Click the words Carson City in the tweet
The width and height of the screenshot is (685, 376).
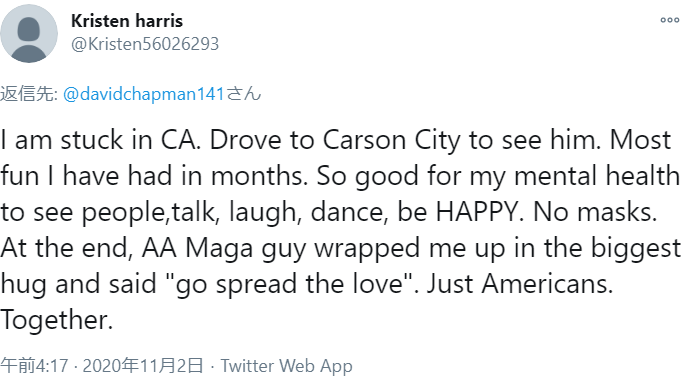pyautogui.click(x=391, y=141)
